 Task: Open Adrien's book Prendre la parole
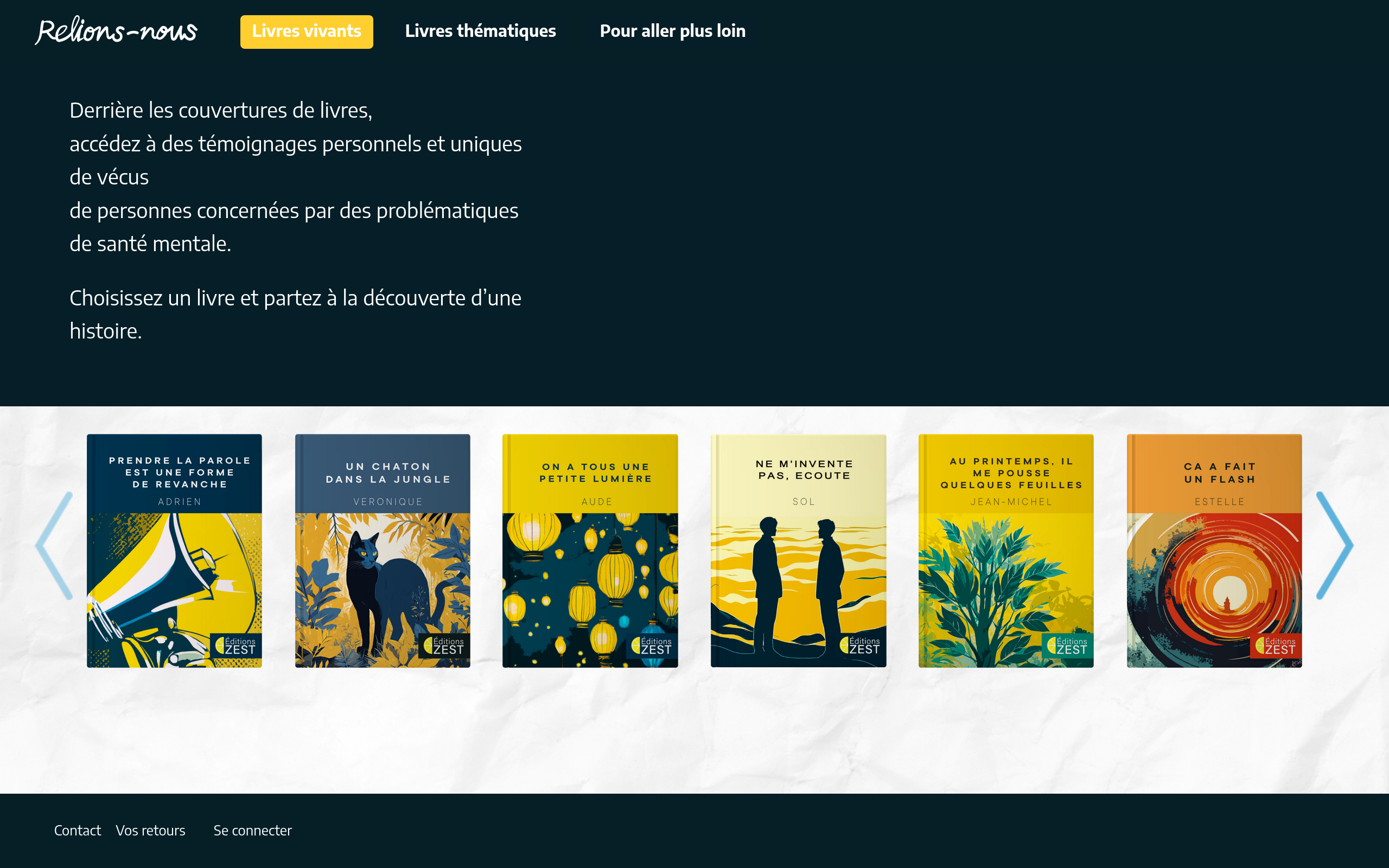click(175, 551)
